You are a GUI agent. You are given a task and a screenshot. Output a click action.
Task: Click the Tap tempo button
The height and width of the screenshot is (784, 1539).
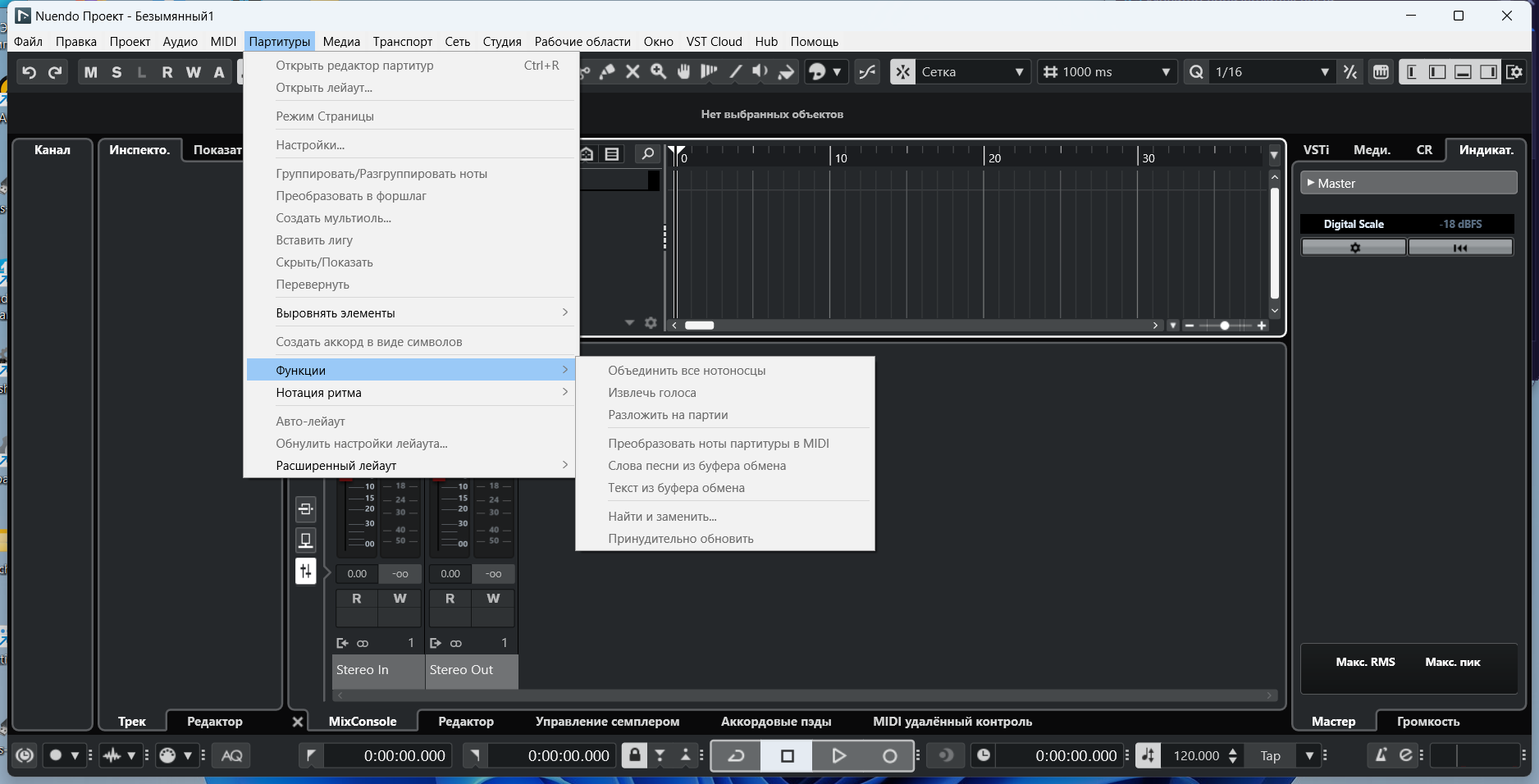tap(1270, 756)
